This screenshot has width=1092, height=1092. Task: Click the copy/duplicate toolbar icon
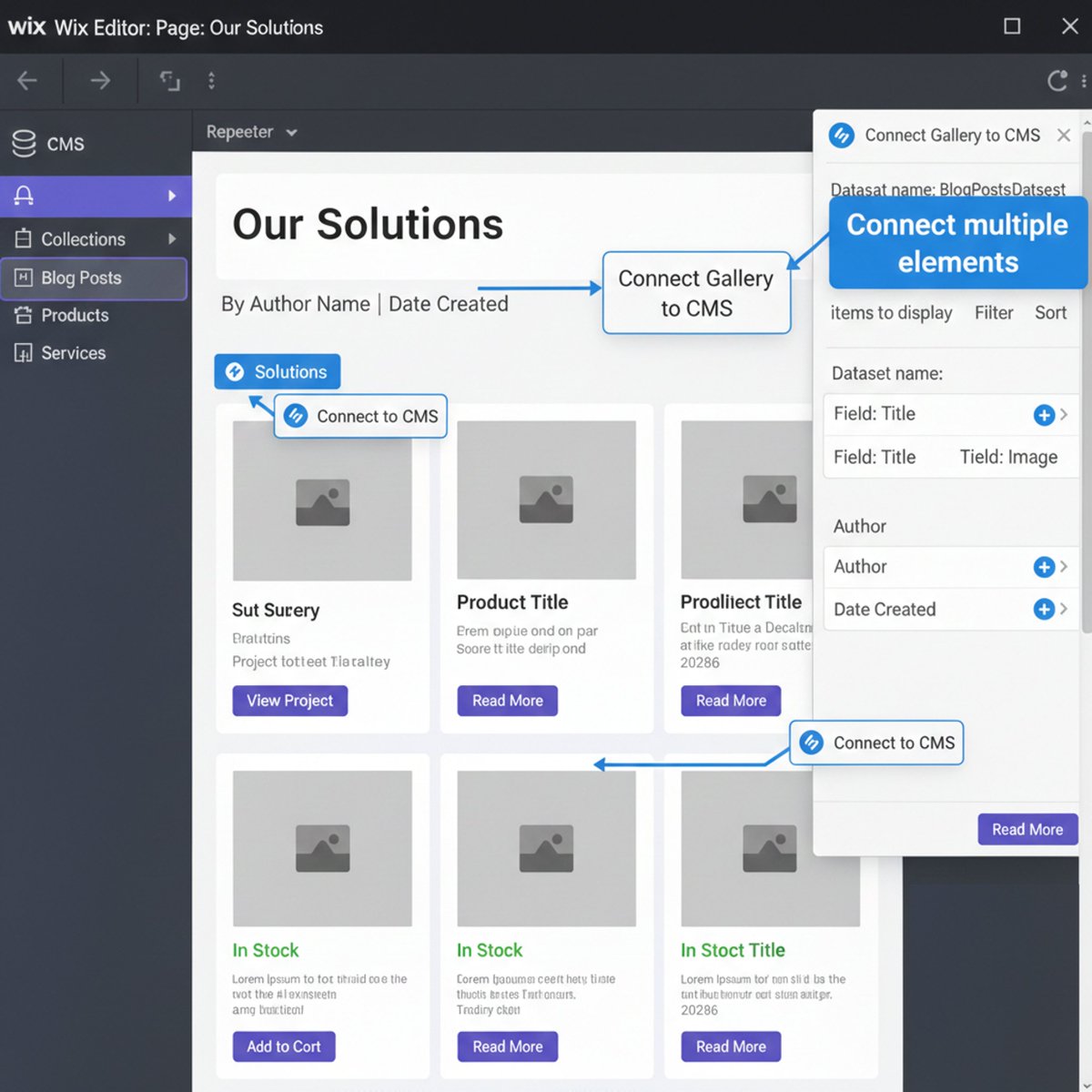(x=170, y=81)
